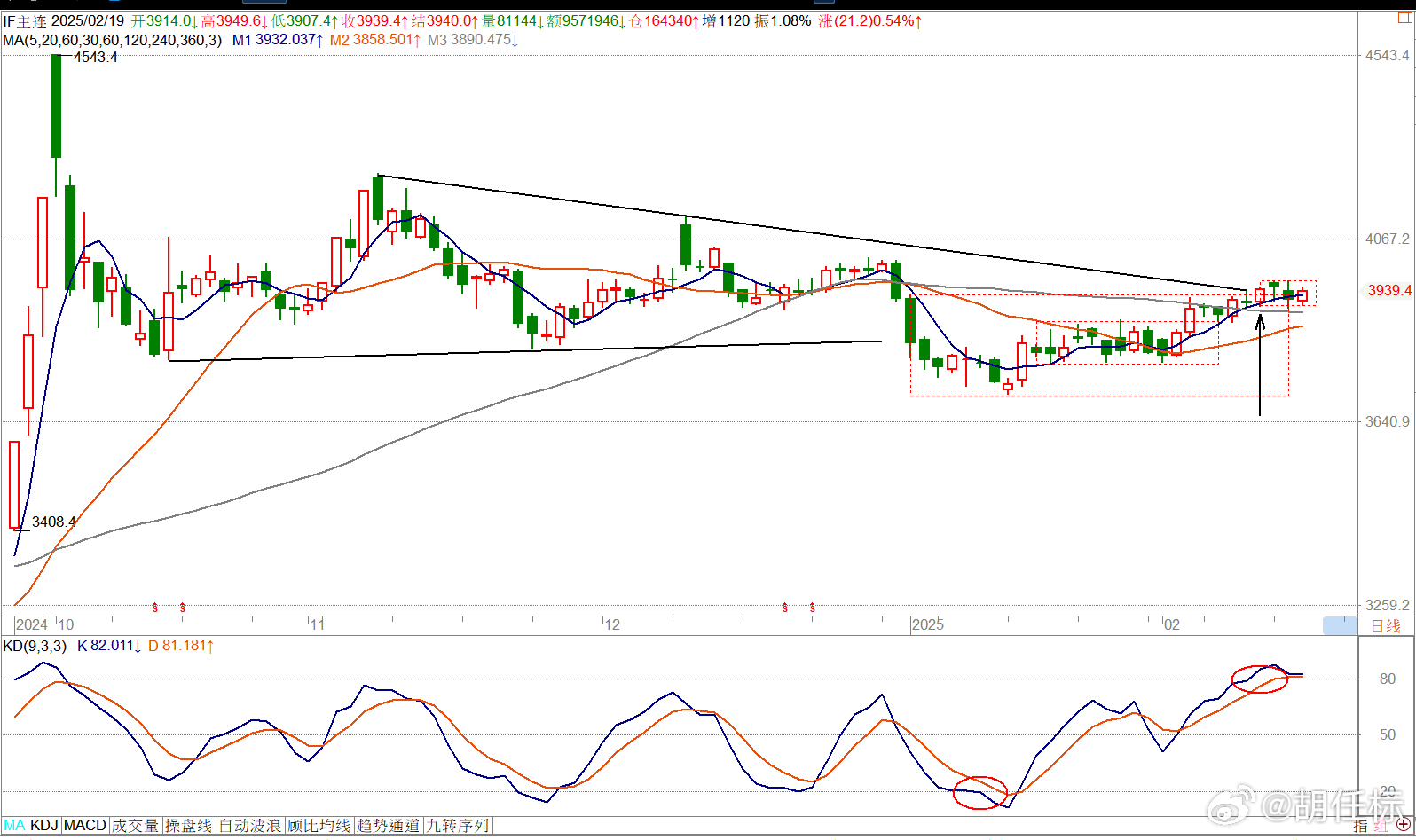Click the 12 month marker on time axis
This screenshot has height=840, width=1416.
[612, 624]
